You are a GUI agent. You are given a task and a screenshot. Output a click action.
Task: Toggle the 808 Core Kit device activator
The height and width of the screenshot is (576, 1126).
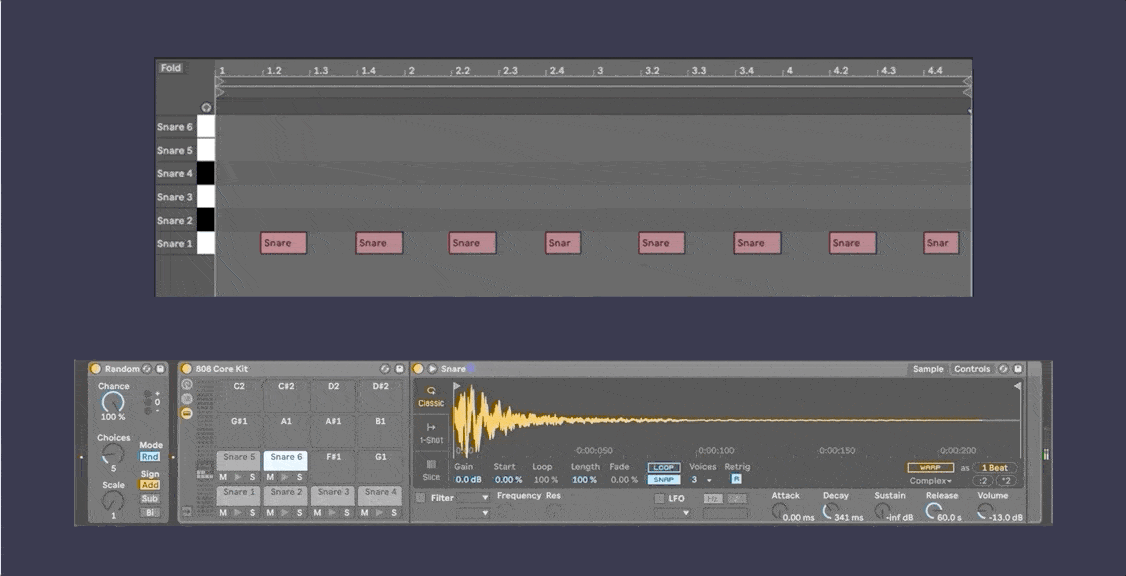(187, 368)
